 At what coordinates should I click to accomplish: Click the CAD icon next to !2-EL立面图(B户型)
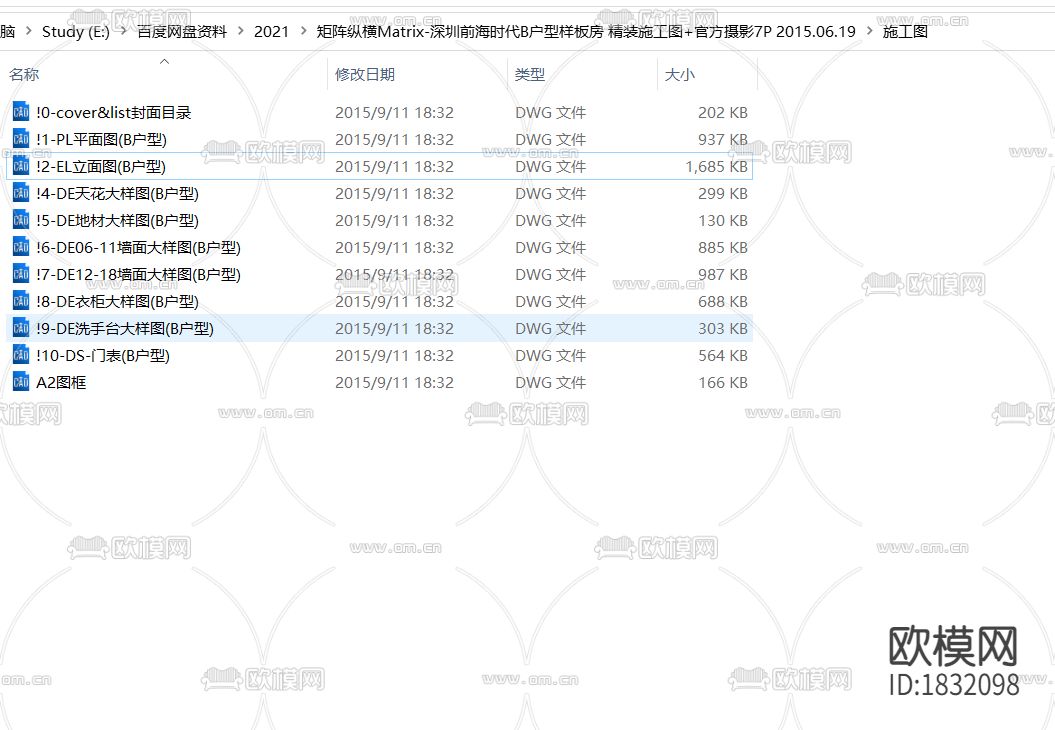pyautogui.click(x=21, y=166)
